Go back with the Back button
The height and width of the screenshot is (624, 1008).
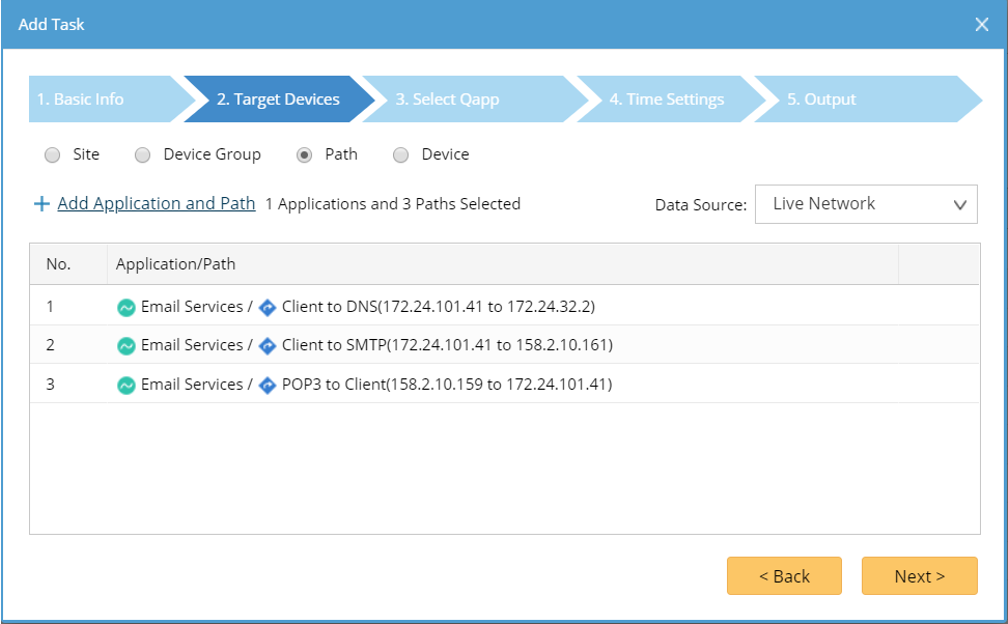[x=784, y=576]
